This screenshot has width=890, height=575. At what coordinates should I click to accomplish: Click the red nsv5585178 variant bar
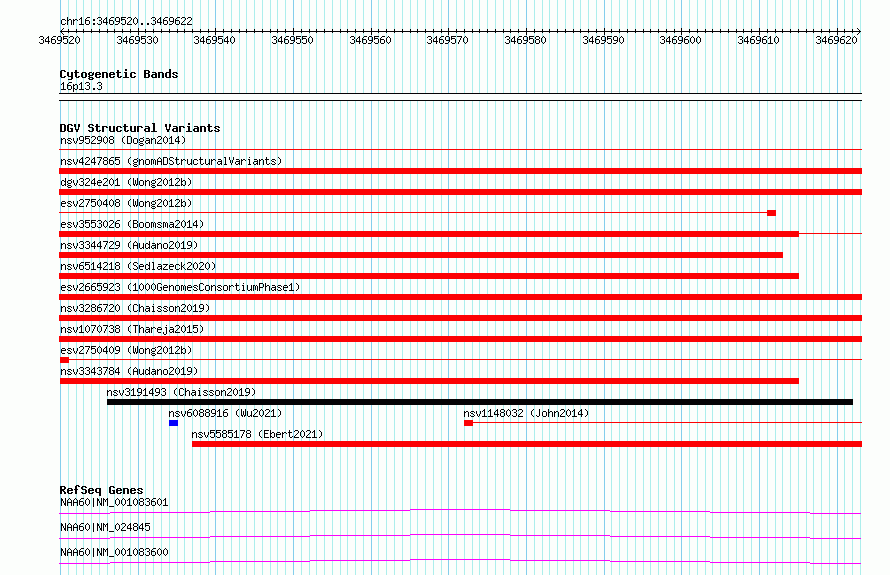pyautogui.click(x=527, y=444)
